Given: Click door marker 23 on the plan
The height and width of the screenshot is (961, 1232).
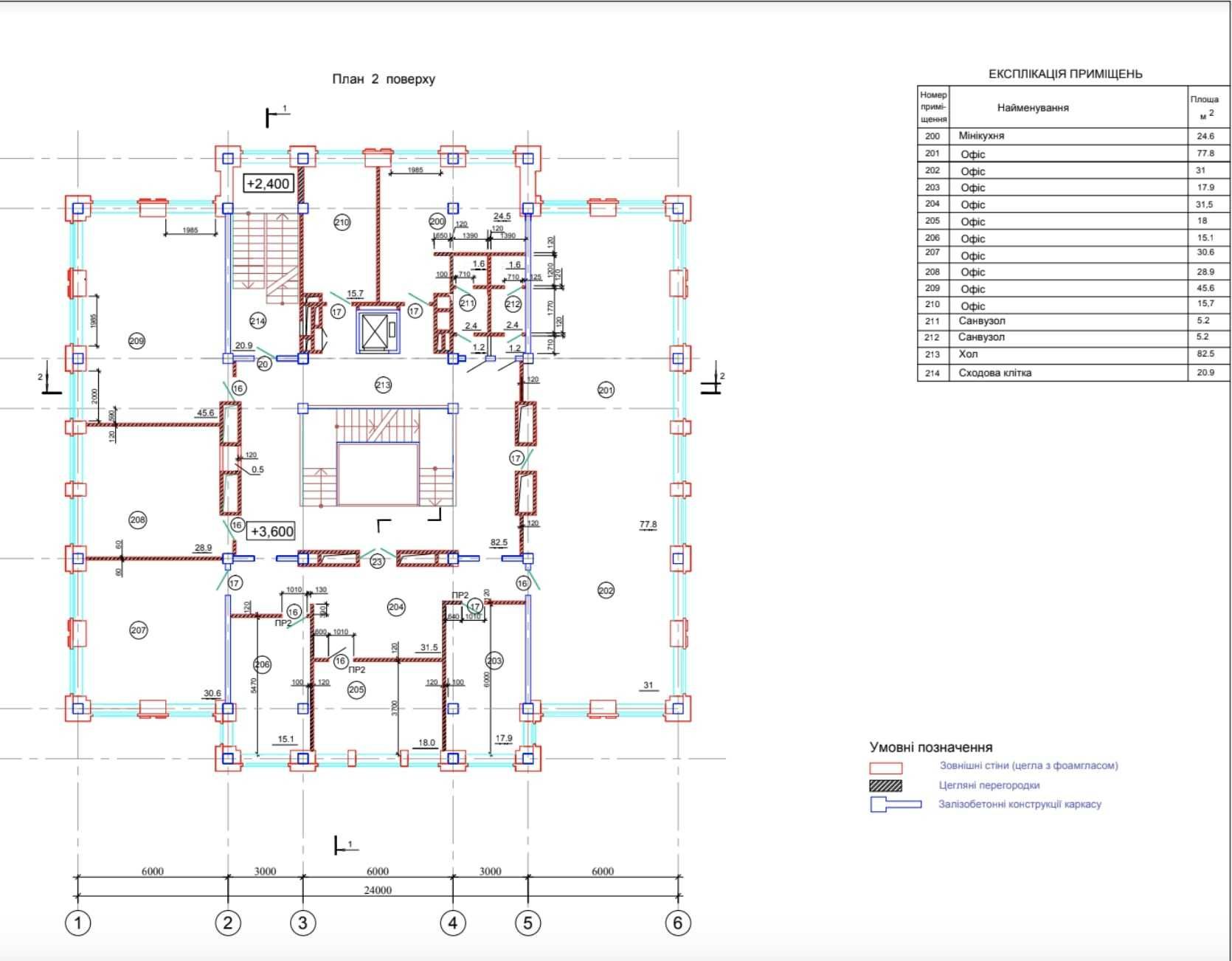Looking at the screenshot, I should click(x=378, y=562).
